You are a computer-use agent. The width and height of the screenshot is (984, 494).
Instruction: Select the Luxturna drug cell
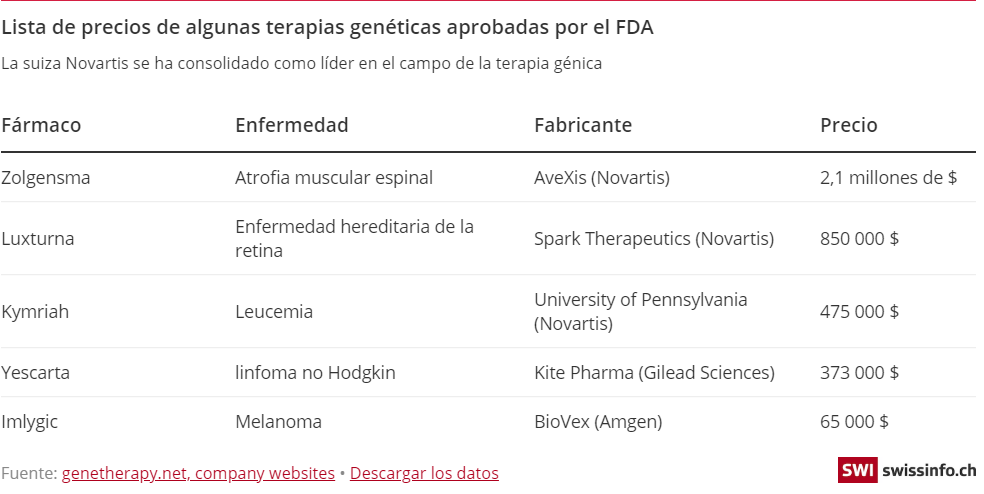pos(38,239)
